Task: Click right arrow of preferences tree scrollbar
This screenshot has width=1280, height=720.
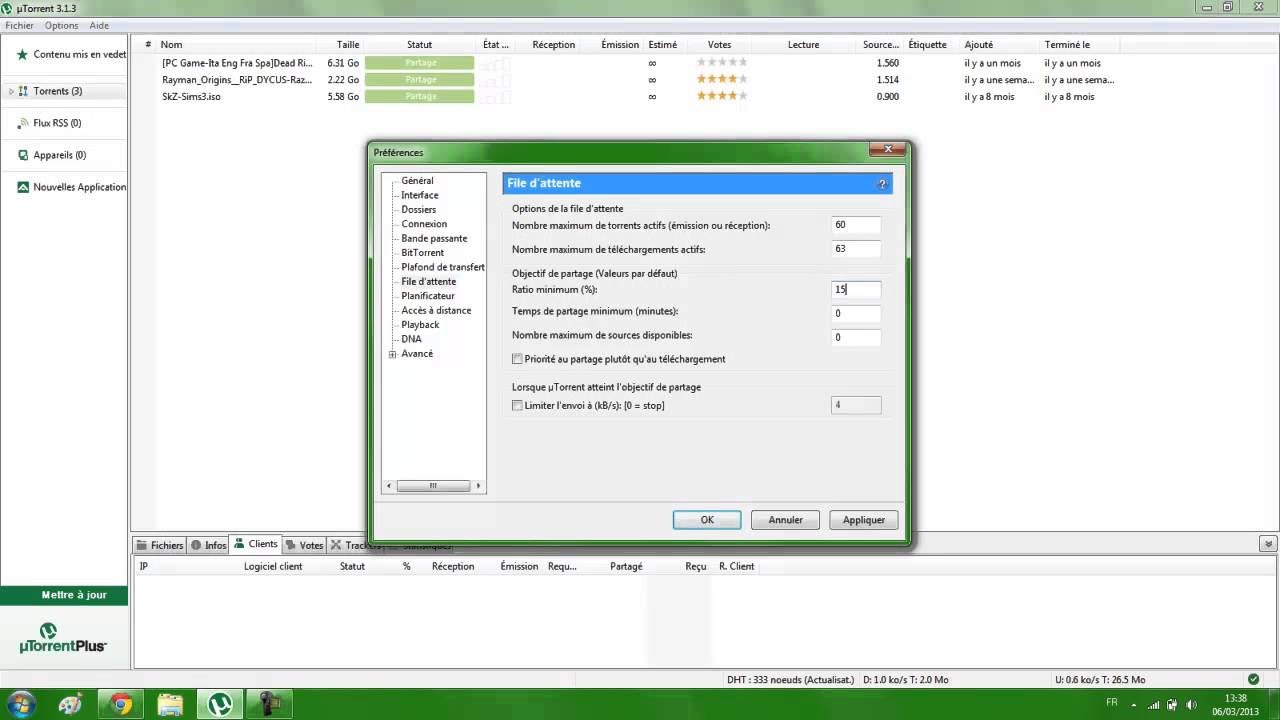Action: 478,486
